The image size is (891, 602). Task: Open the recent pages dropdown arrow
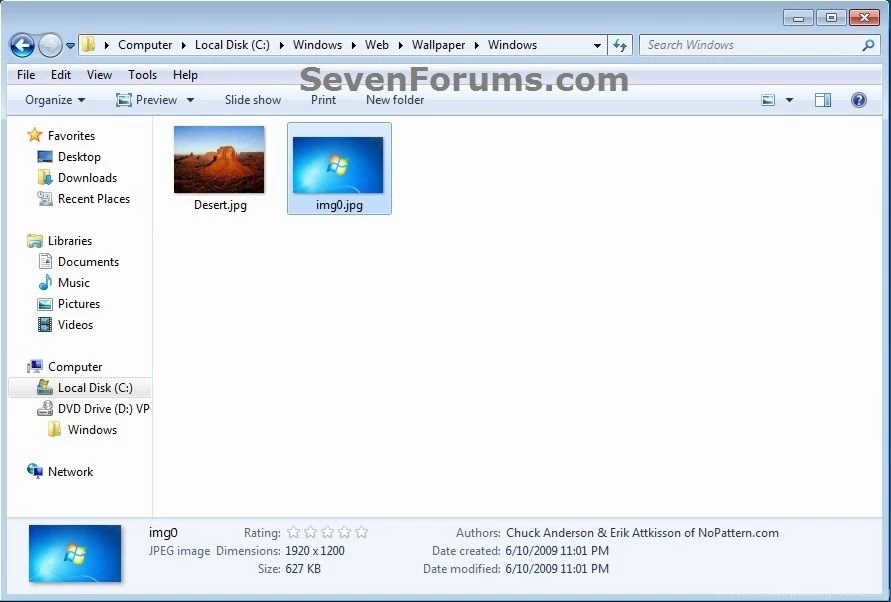pos(70,45)
